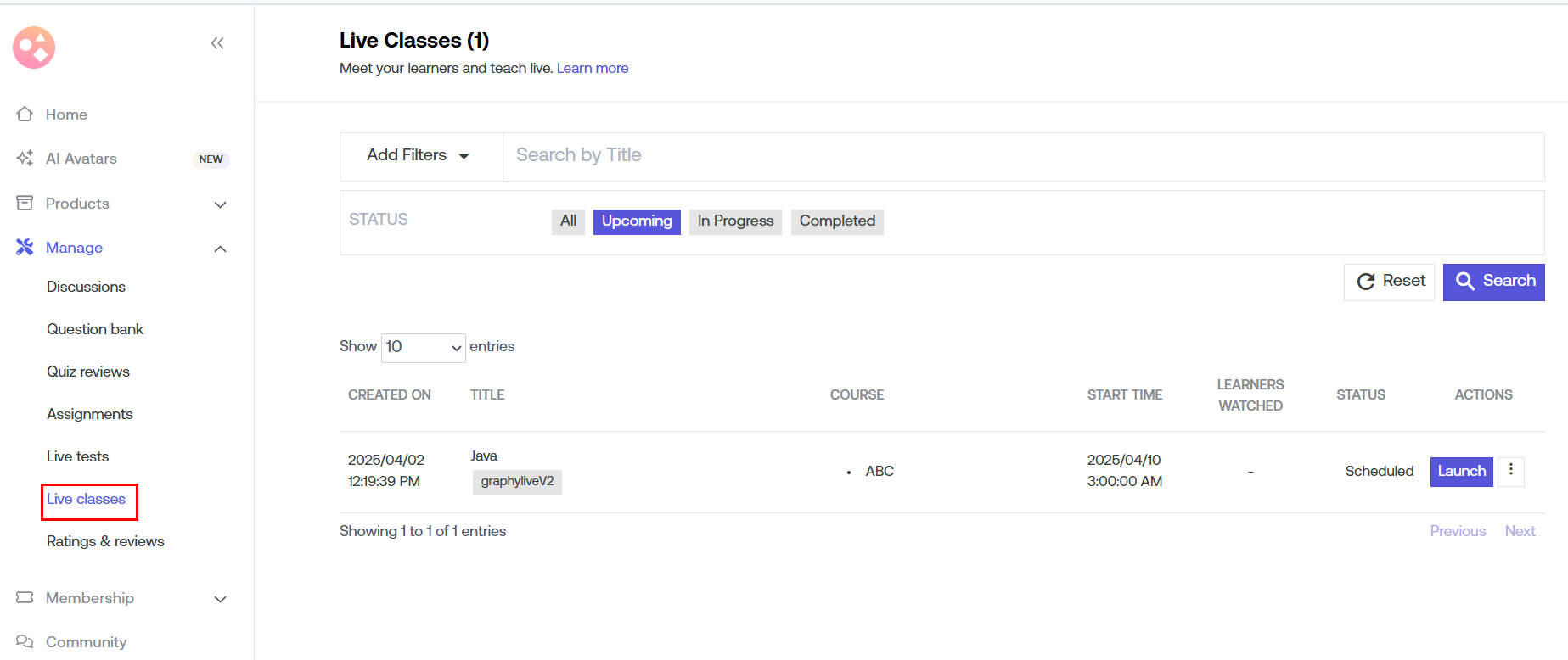The image size is (1568, 660).
Task: Open the Show entries count dropdown
Action: tap(423, 347)
